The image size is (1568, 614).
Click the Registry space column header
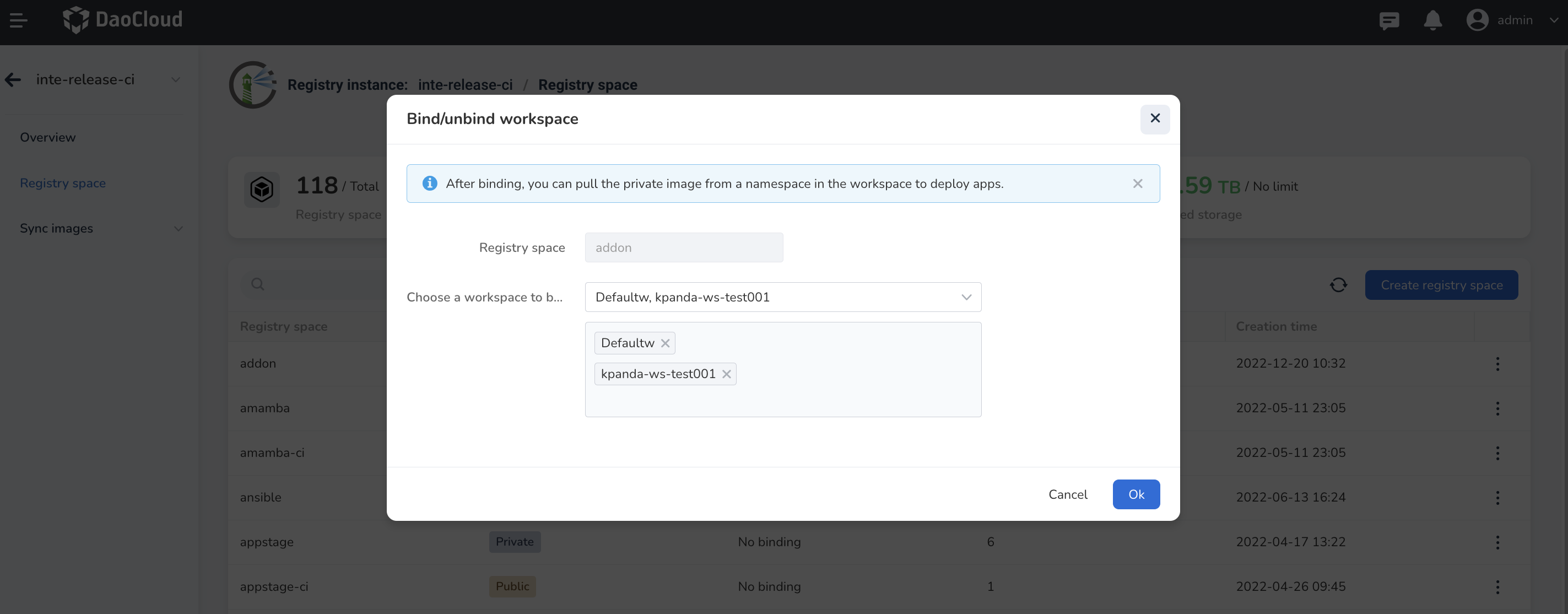[x=283, y=326]
